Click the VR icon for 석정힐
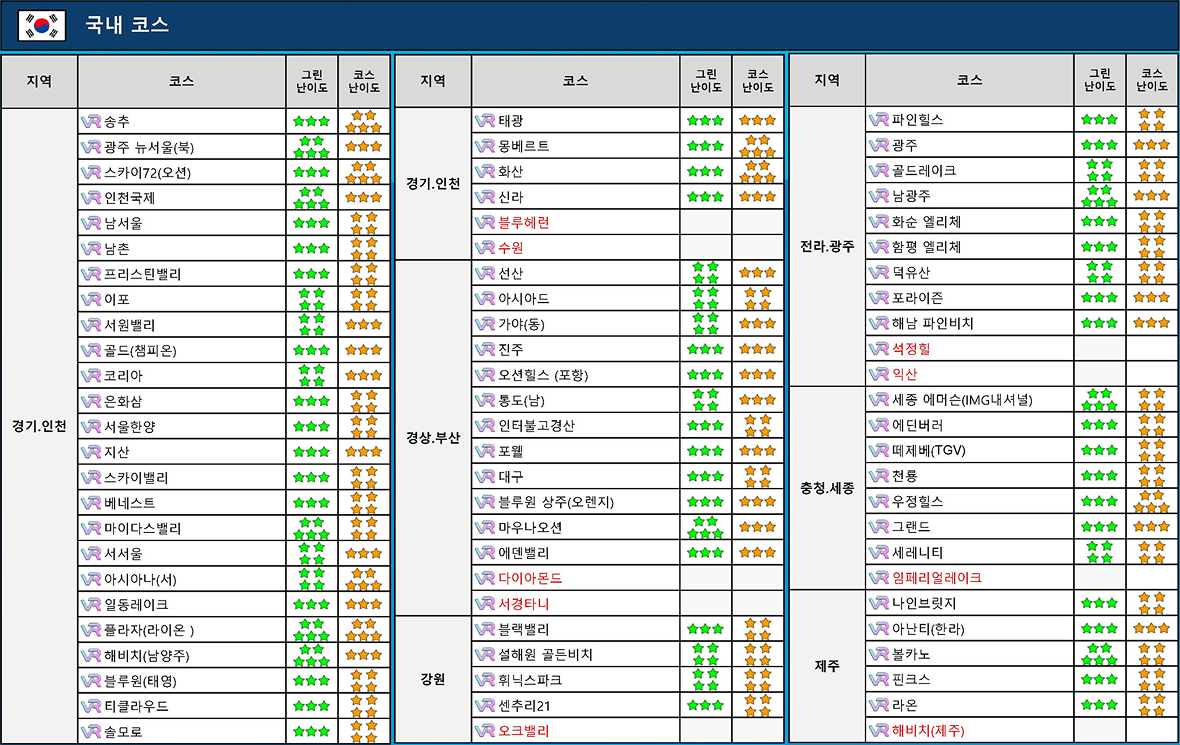 tap(879, 348)
